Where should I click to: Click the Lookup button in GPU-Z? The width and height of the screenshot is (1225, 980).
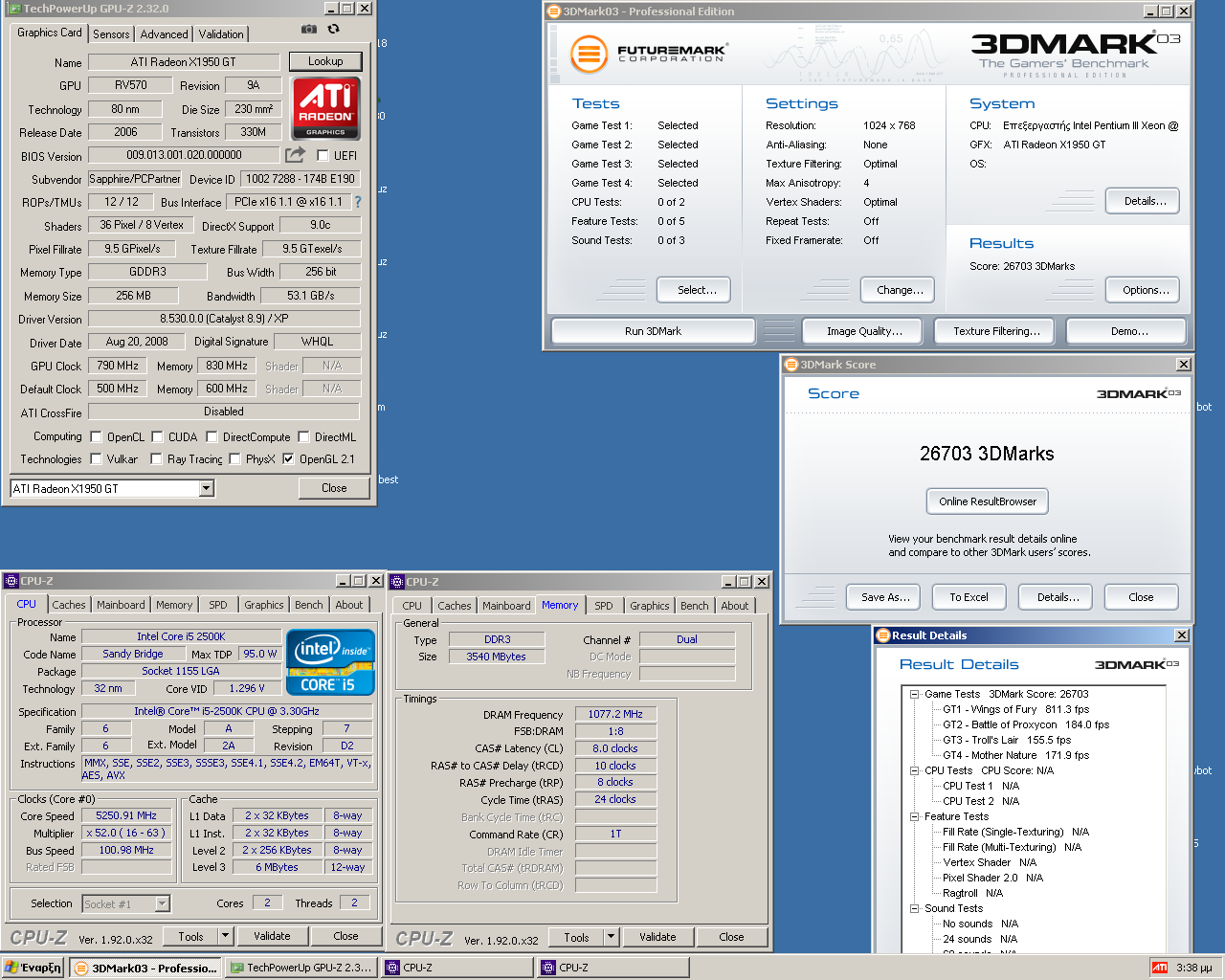[325, 61]
